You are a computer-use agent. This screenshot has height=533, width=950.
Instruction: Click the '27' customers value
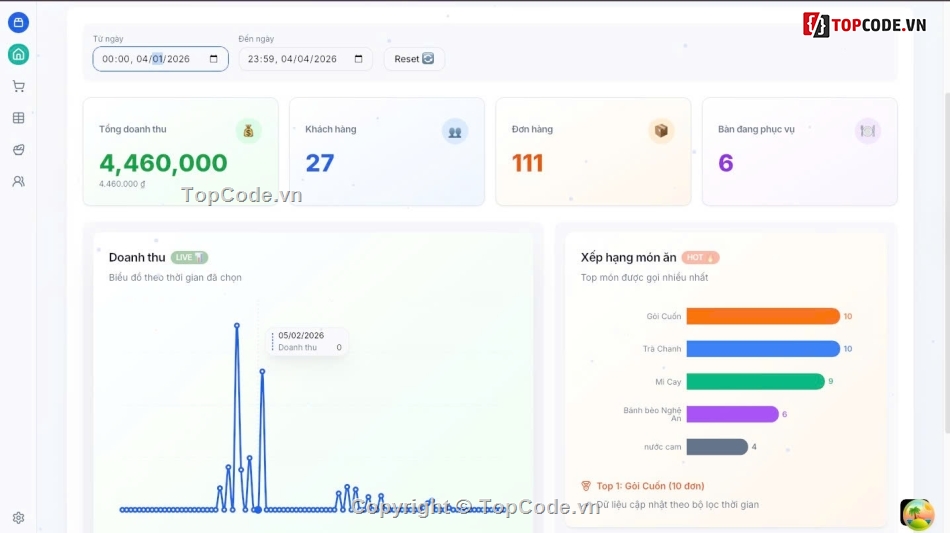click(x=320, y=163)
